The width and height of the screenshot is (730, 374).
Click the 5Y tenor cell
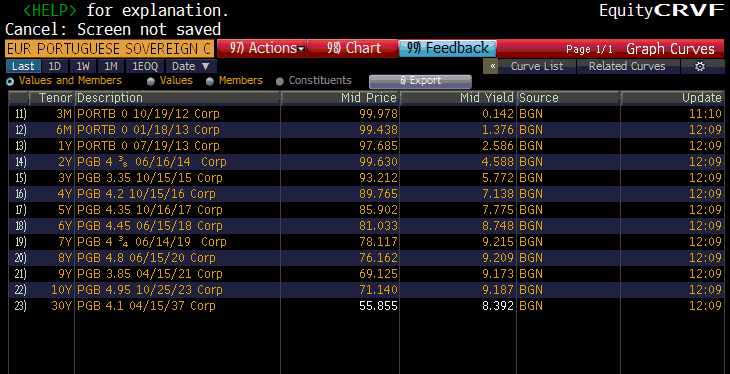click(65, 210)
